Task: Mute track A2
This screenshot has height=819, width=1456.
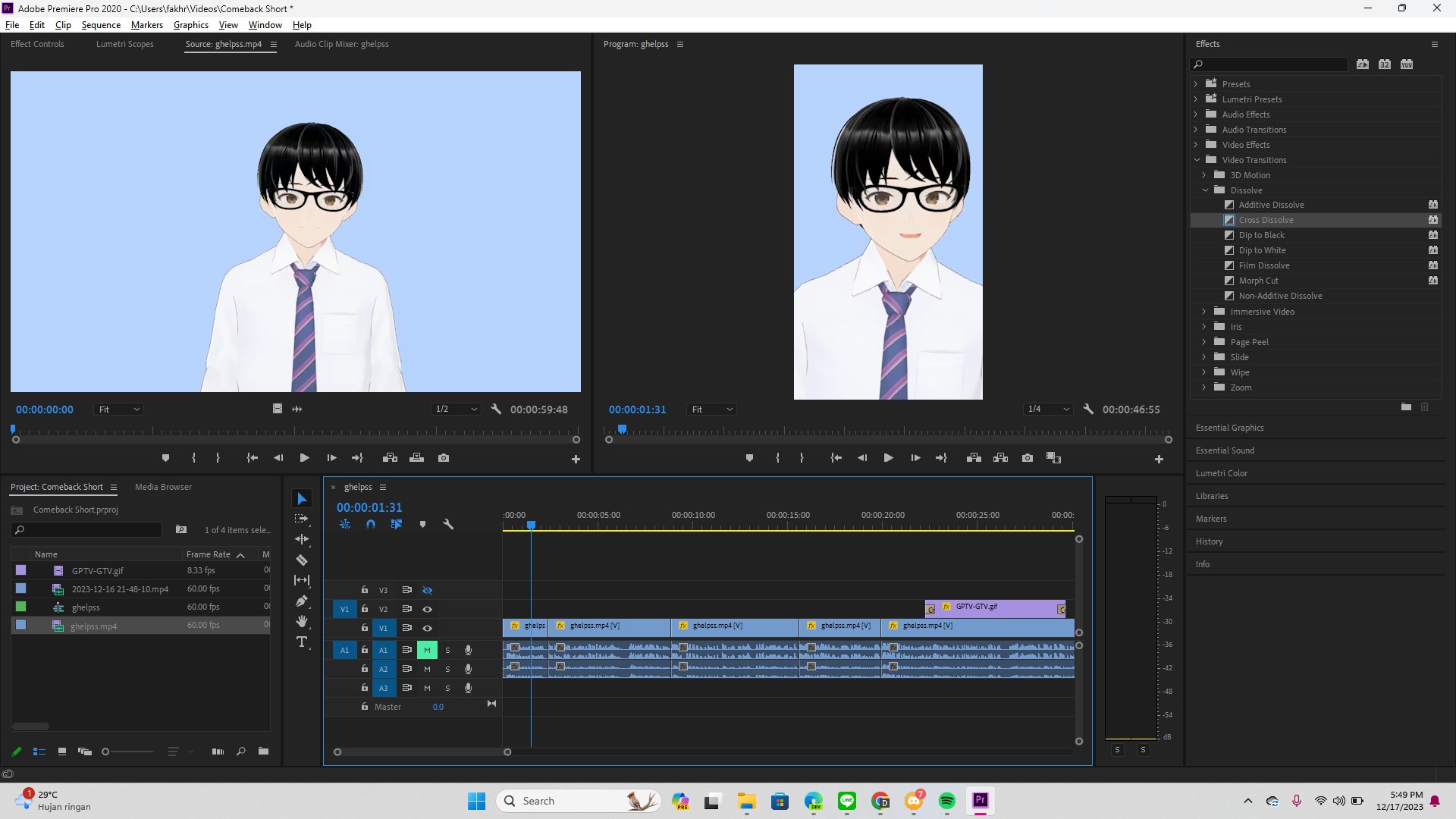Action: (427, 669)
